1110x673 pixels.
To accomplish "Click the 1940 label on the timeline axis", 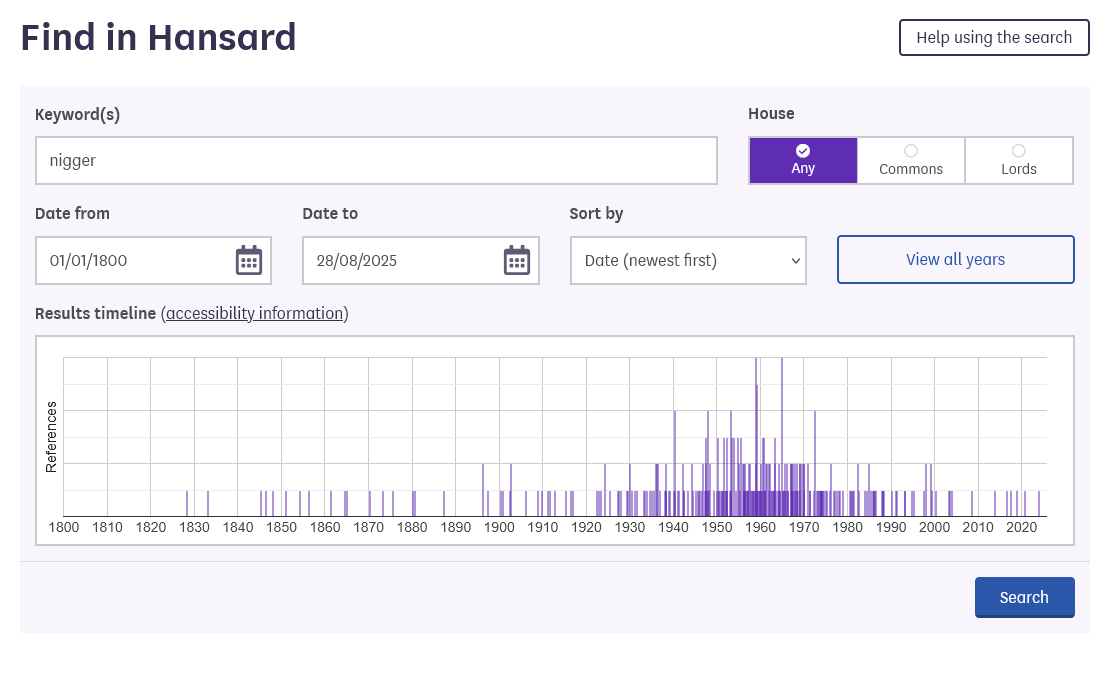I will (673, 527).
